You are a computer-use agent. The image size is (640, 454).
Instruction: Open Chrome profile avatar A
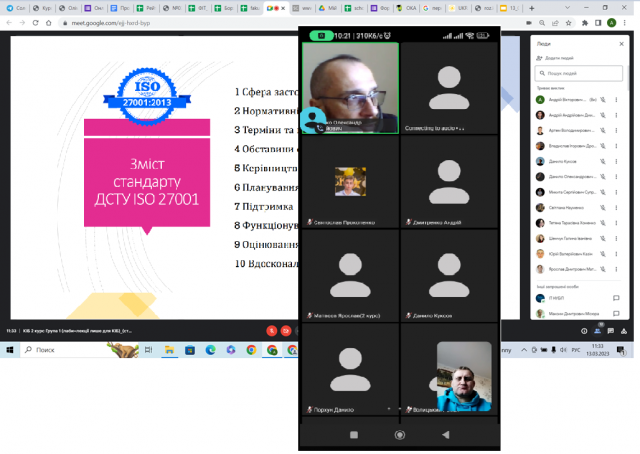[611, 23]
